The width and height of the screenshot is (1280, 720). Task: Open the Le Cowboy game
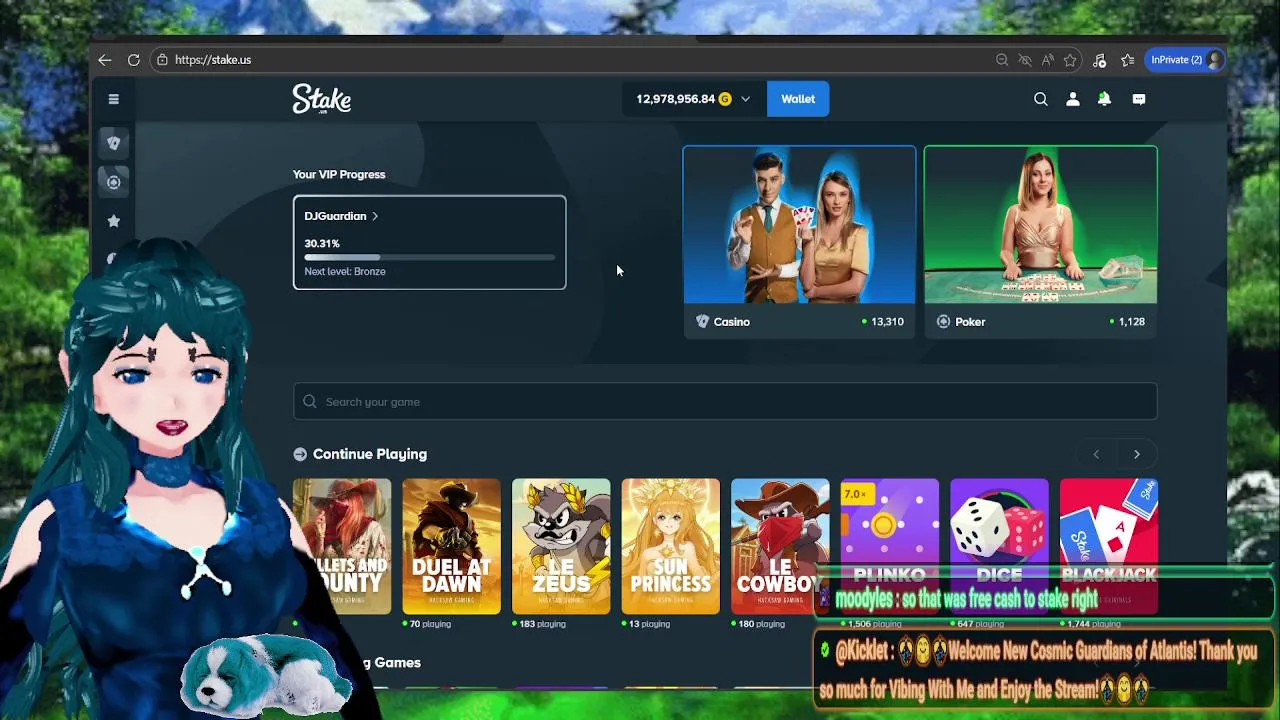tap(780, 546)
